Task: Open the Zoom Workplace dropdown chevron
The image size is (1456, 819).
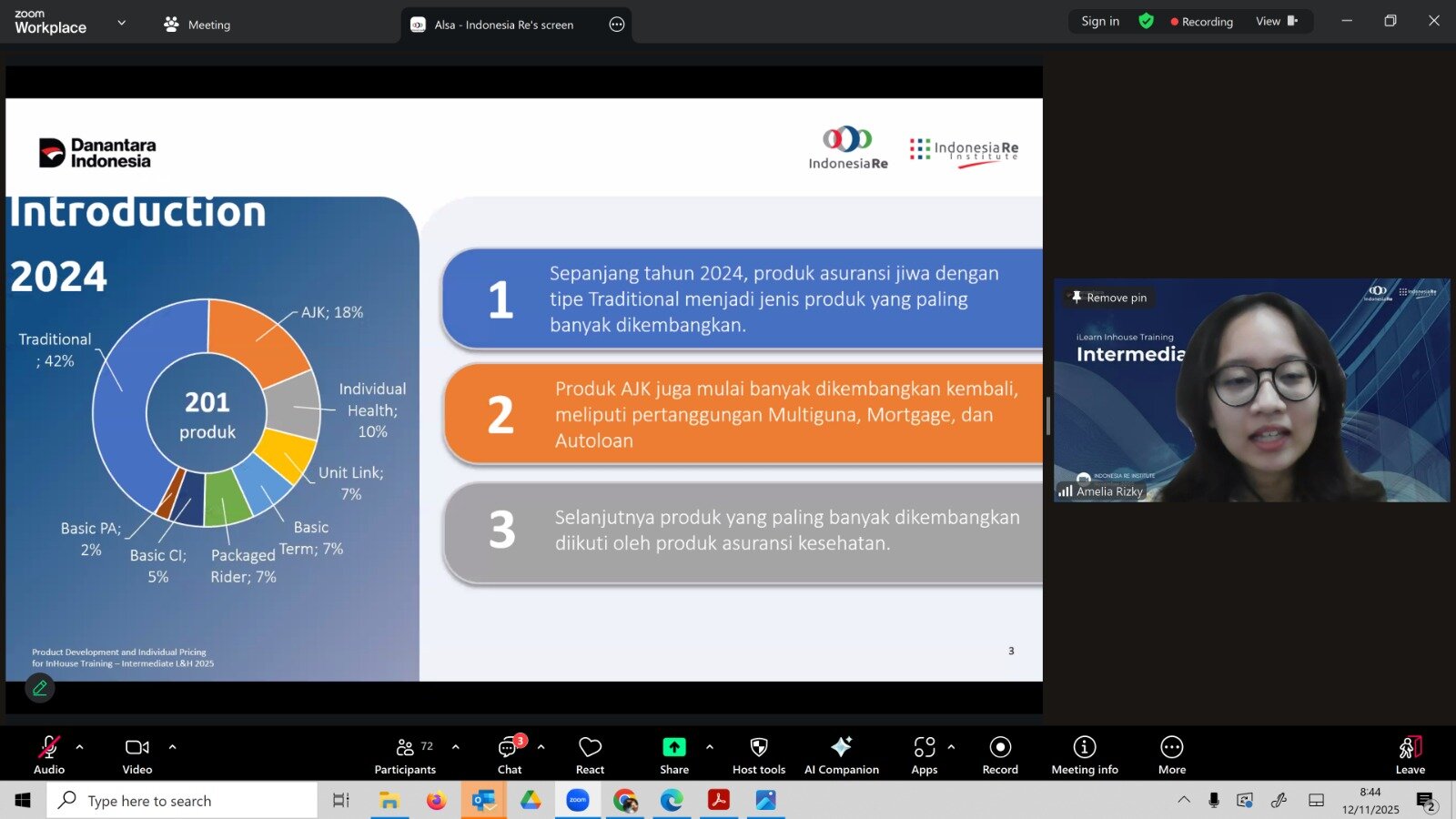Action: coord(122,23)
